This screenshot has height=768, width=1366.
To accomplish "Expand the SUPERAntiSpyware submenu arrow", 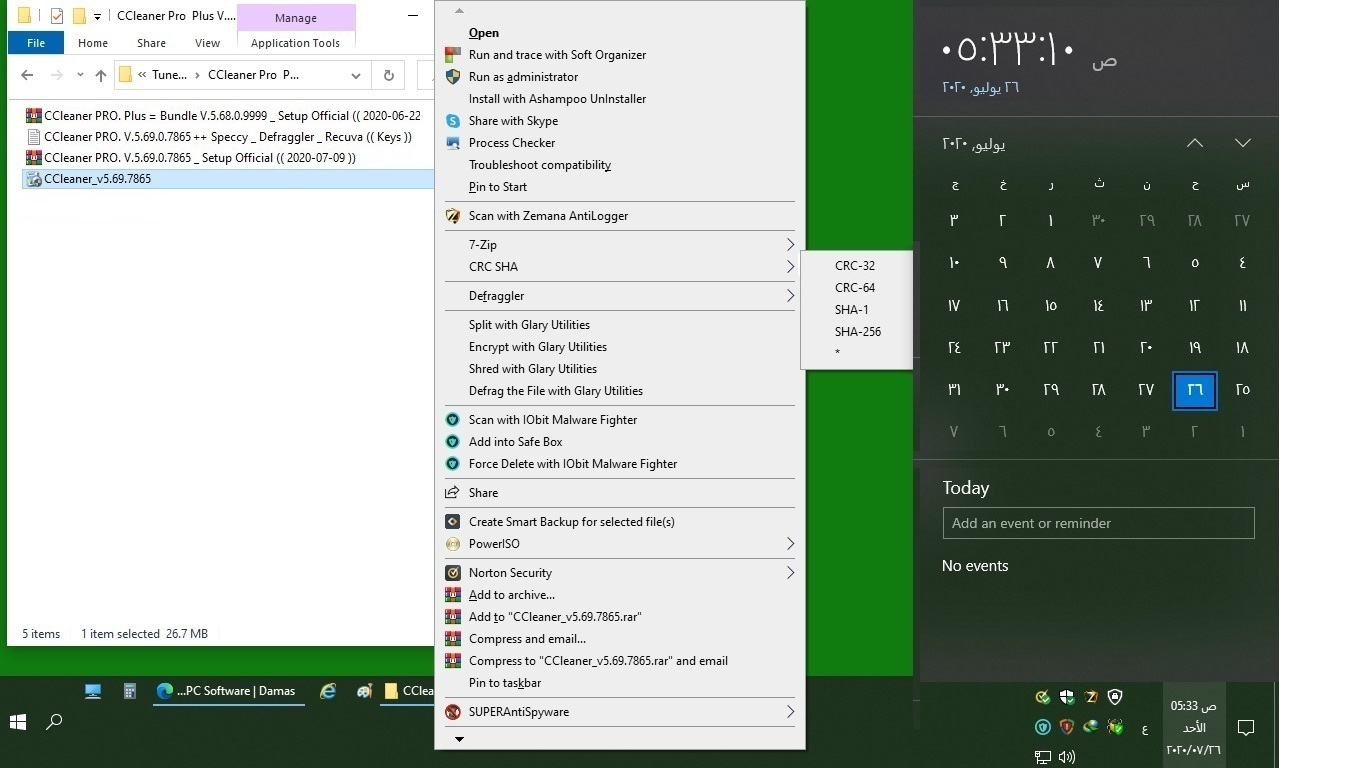I will point(790,712).
